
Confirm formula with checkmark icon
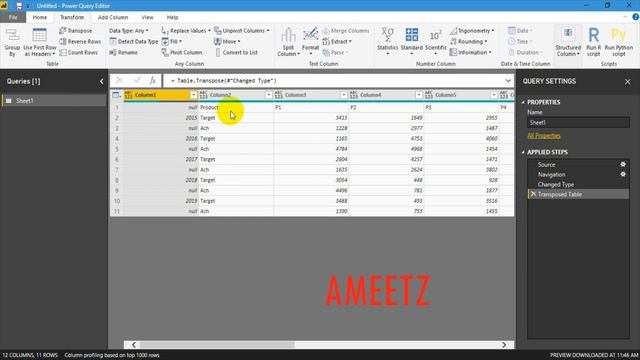click(x=137, y=80)
